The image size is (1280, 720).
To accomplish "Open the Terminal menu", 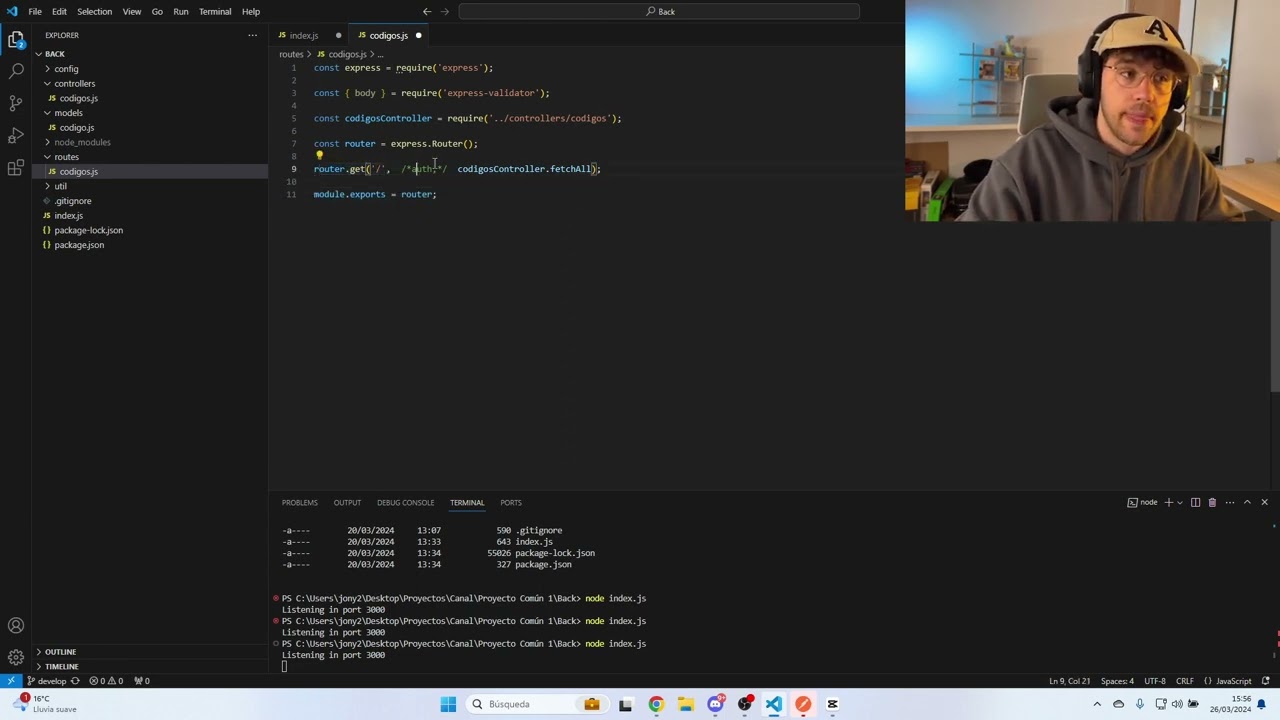I will pyautogui.click(x=215, y=12).
